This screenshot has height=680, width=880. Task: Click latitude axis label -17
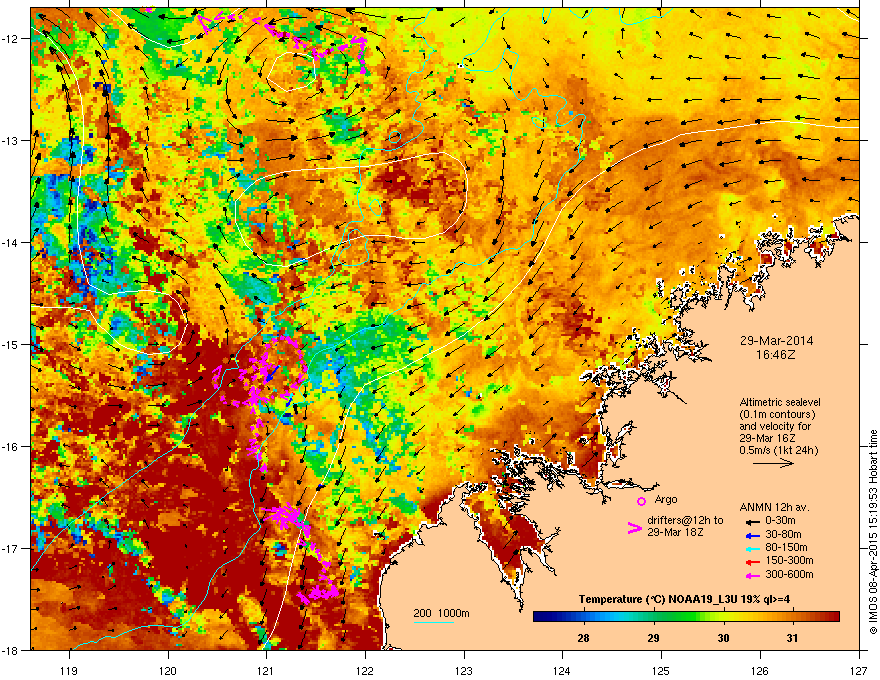[10, 548]
